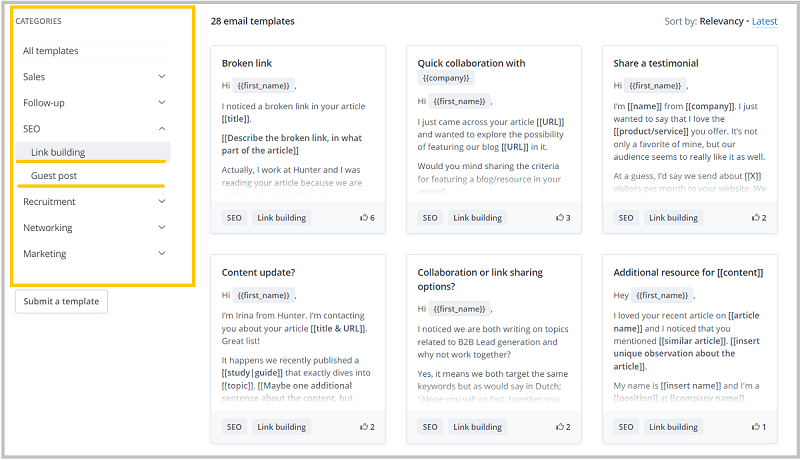Click the CATEGORIES sidebar heading
The width and height of the screenshot is (800, 460).
(38, 21)
